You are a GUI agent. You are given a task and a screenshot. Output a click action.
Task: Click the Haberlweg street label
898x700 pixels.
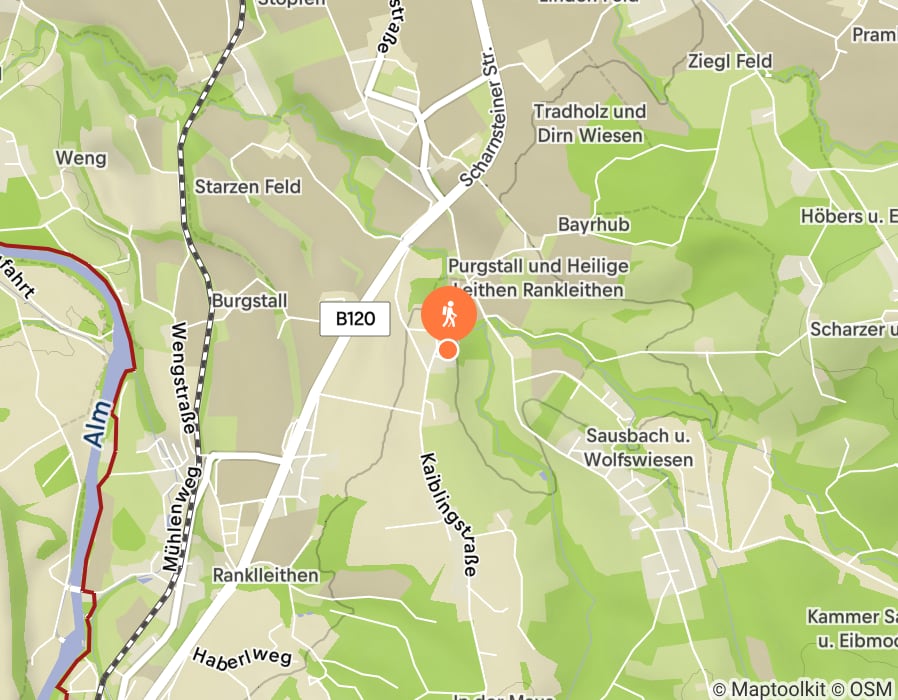242,659
